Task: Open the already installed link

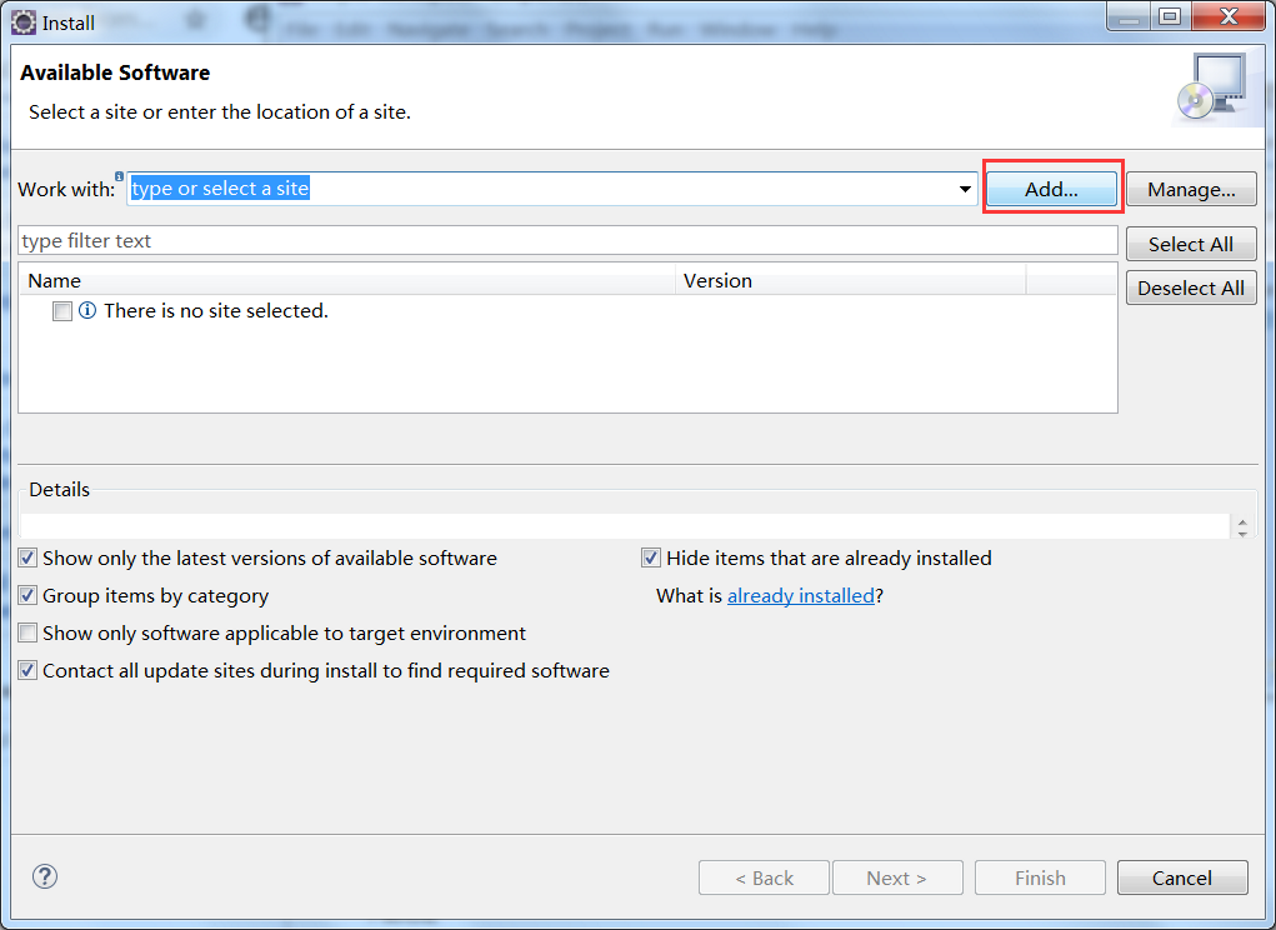Action: (801, 596)
